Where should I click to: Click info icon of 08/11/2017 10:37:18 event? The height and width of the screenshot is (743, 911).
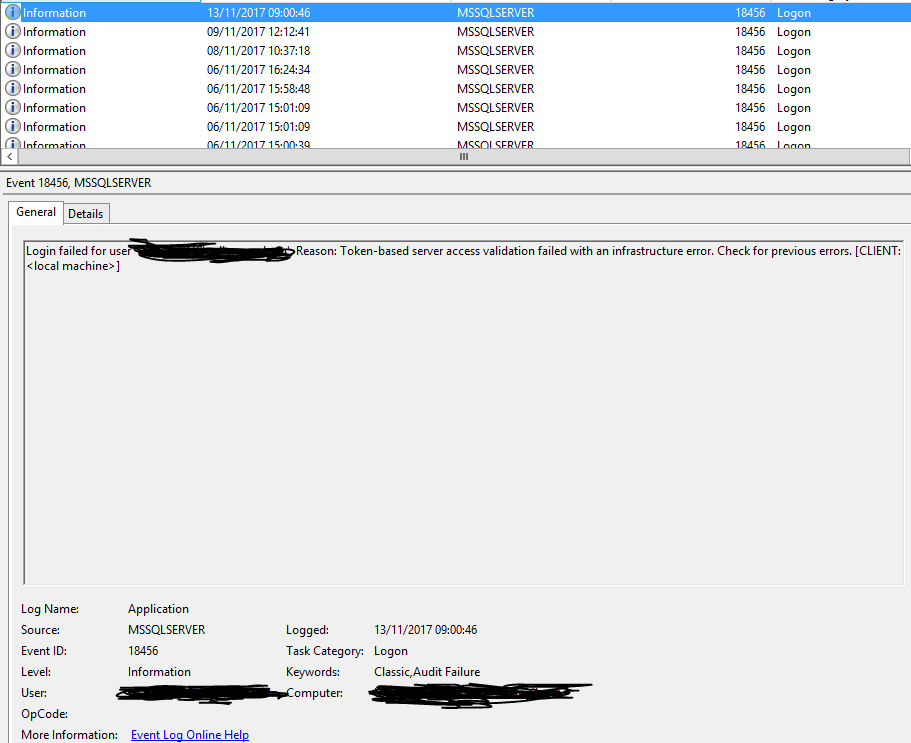click(12, 51)
